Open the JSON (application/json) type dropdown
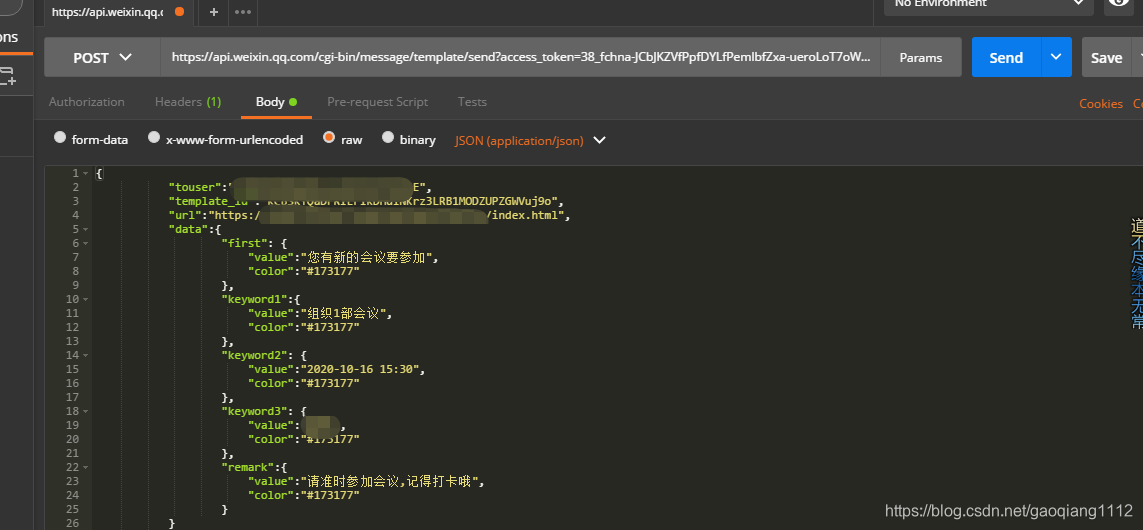Viewport: 1143px width, 530px height. tap(530, 141)
